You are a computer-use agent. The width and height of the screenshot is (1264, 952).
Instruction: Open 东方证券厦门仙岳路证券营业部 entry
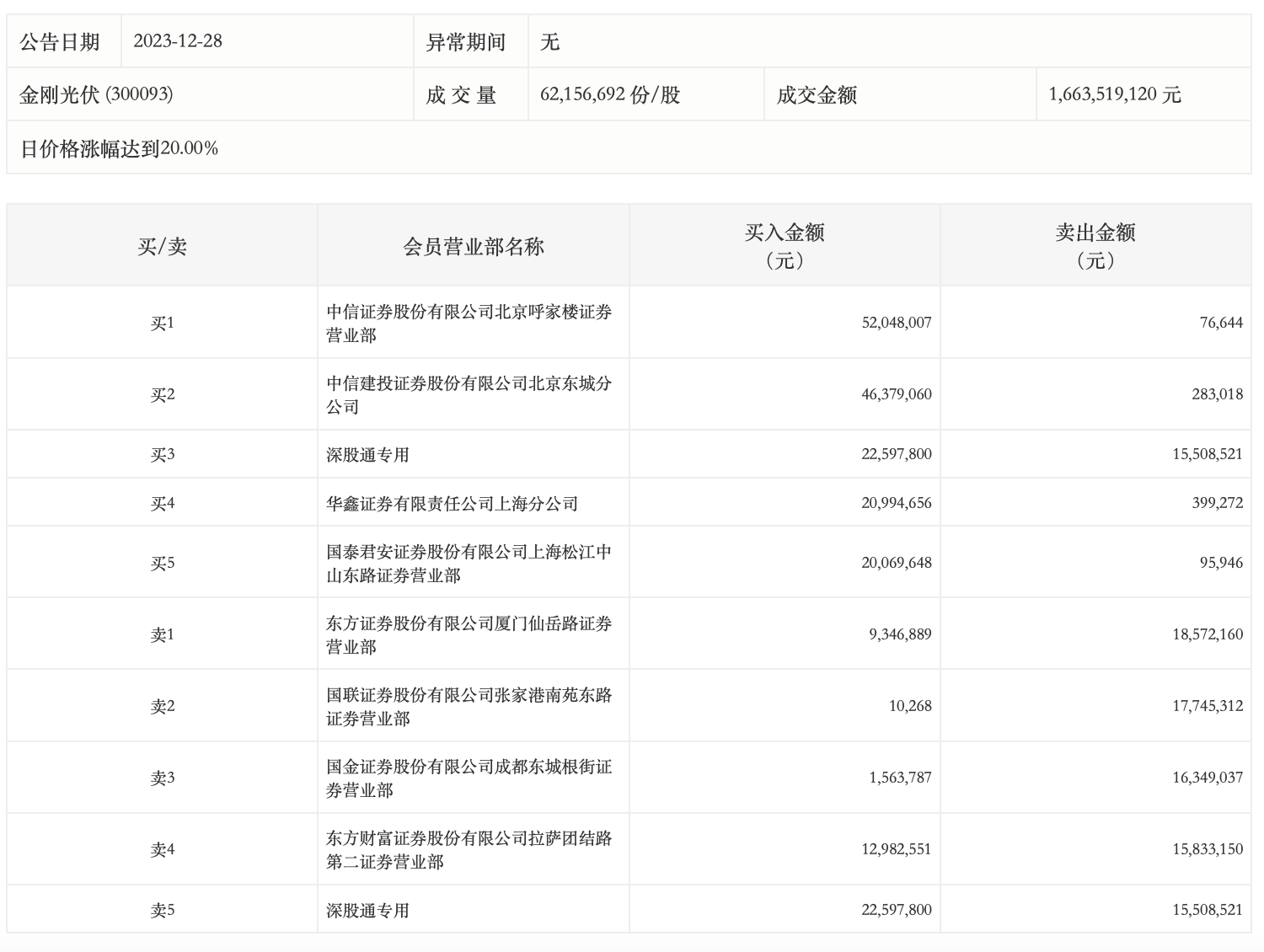469,634
